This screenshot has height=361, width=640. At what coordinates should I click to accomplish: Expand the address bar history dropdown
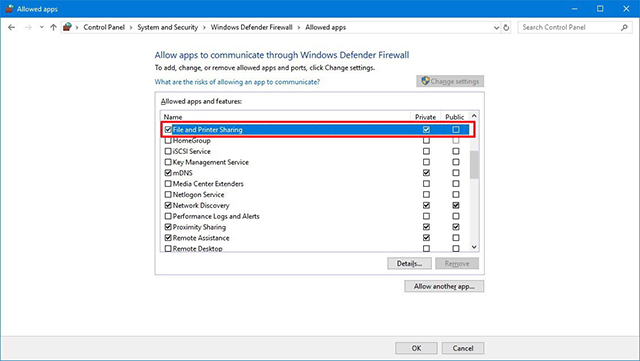[x=496, y=28]
